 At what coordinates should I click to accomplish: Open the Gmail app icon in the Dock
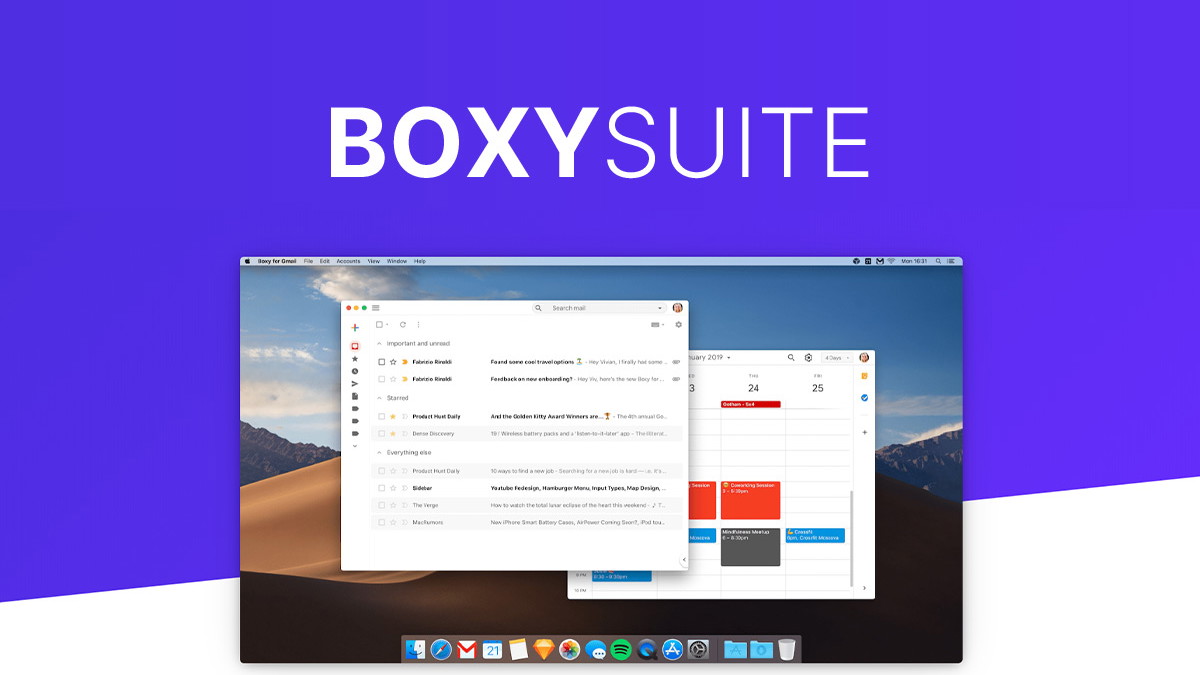[467, 650]
